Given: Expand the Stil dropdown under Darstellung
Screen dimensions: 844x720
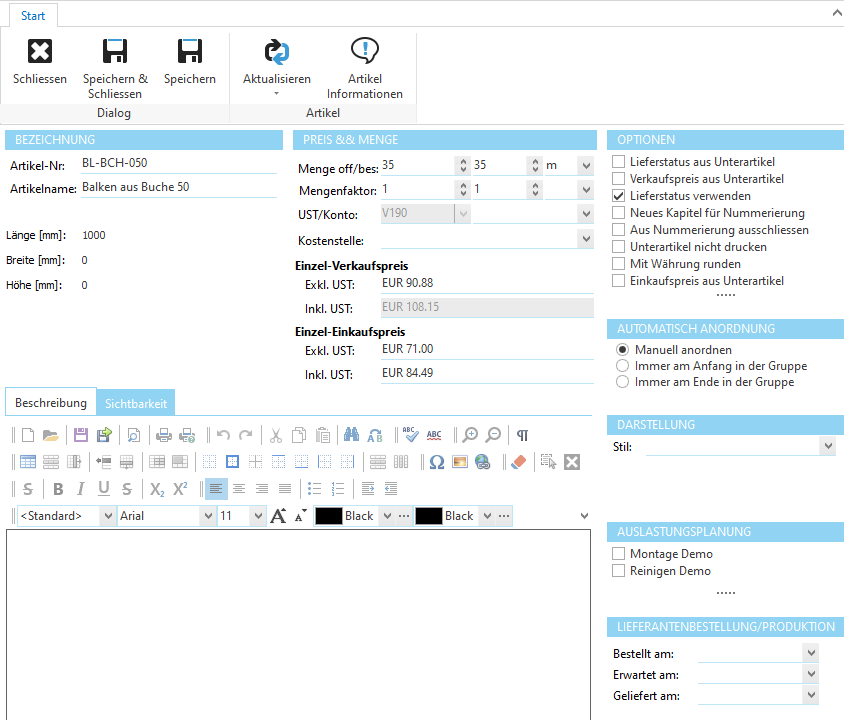Looking at the screenshot, I should click(x=826, y=446).
